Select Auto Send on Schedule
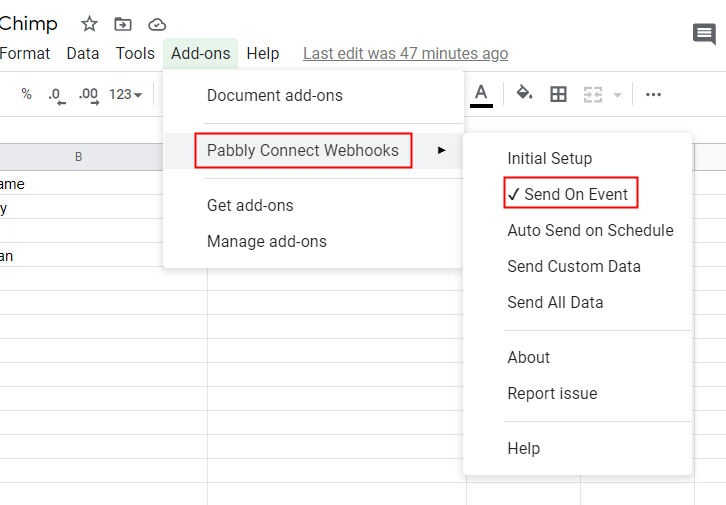This screenshot has height=505, width=726. tap(577, 230)
